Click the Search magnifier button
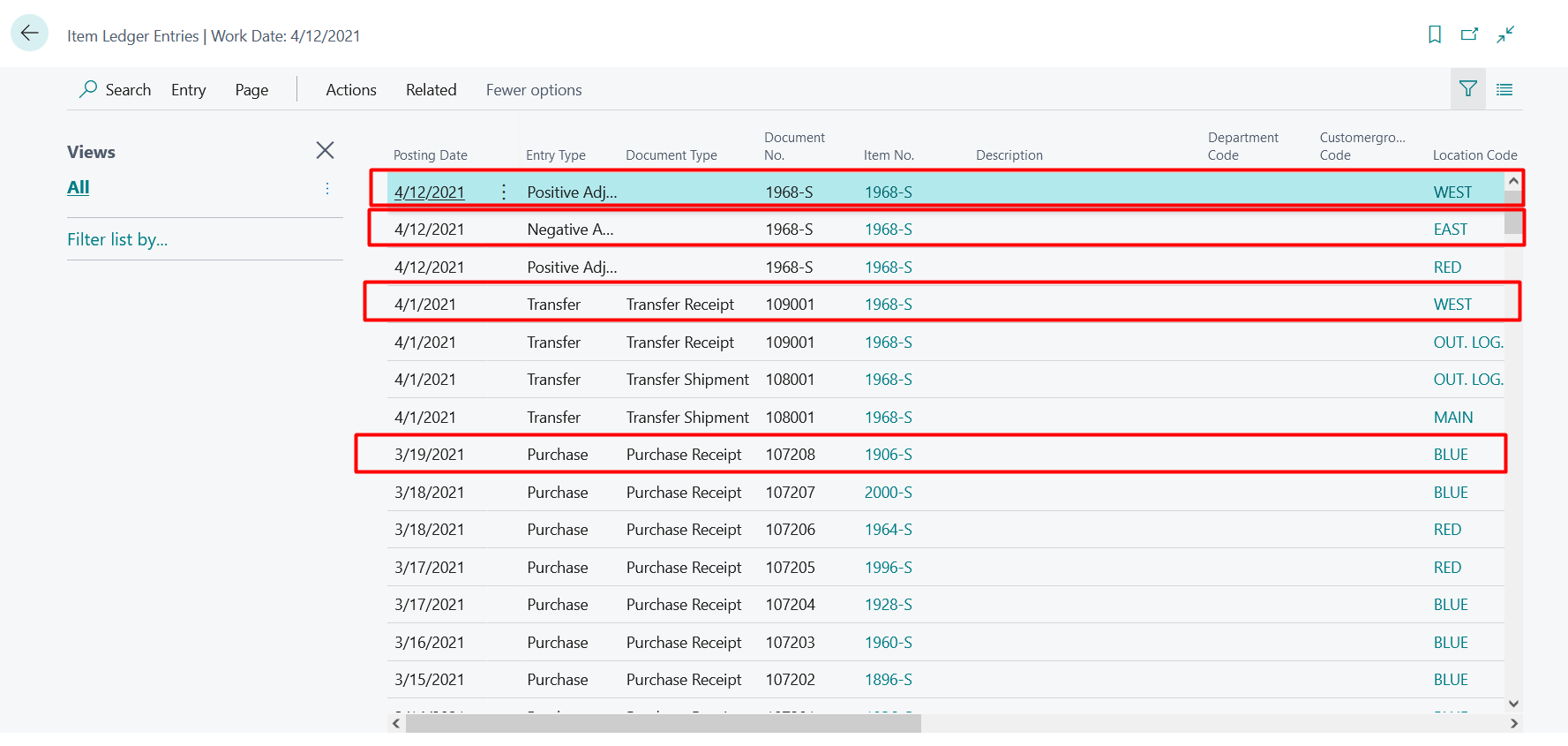Viewport: 1568px width, 746px height. pyautogui.click(x=115, y=89)
